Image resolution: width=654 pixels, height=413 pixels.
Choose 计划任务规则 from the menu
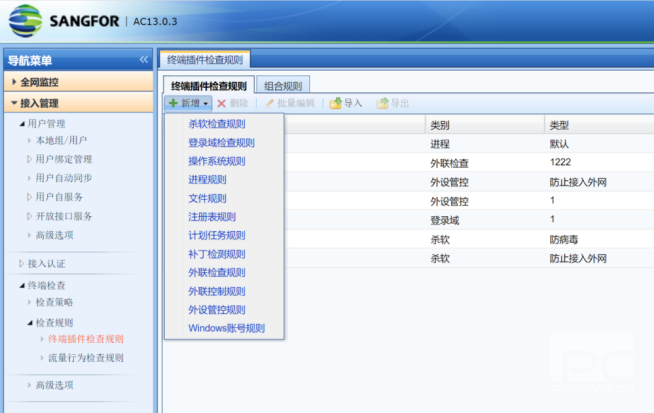point(216,235)
